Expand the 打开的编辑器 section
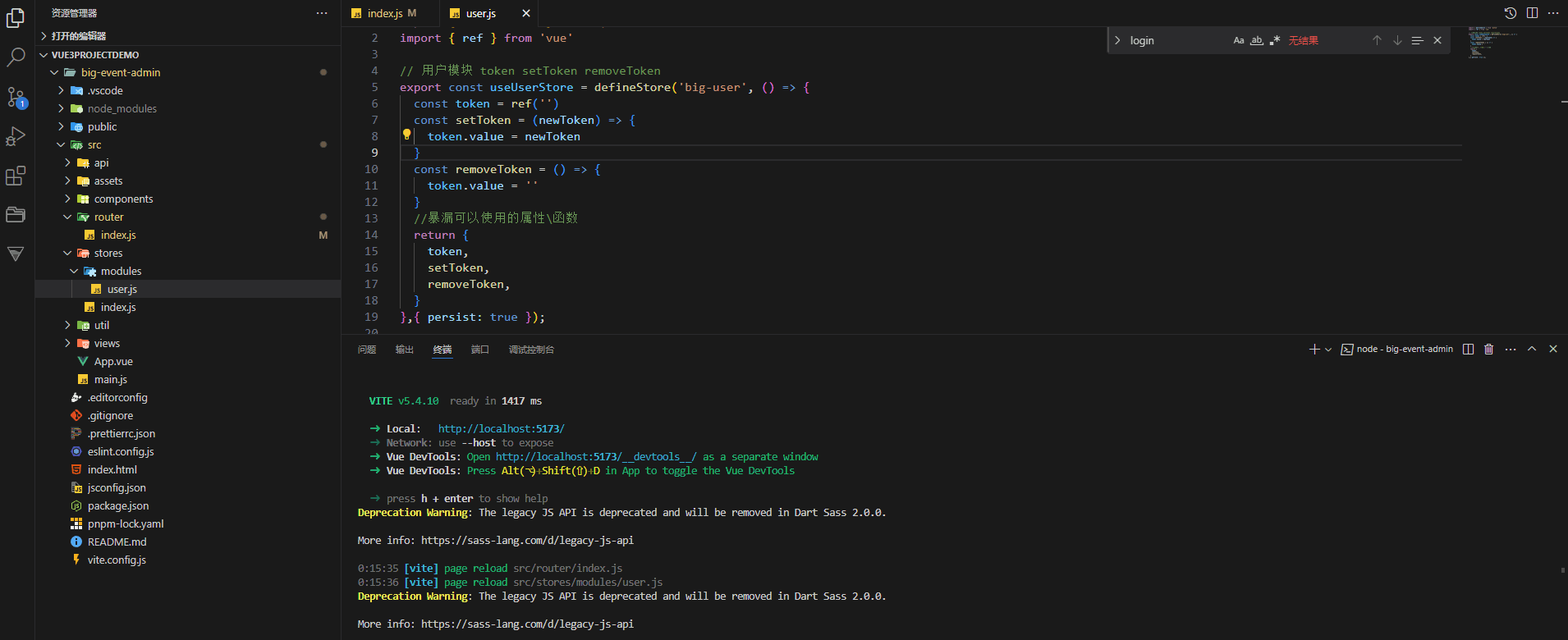The height and width of the screenshot is (640, 1568). tap(188, 36)
